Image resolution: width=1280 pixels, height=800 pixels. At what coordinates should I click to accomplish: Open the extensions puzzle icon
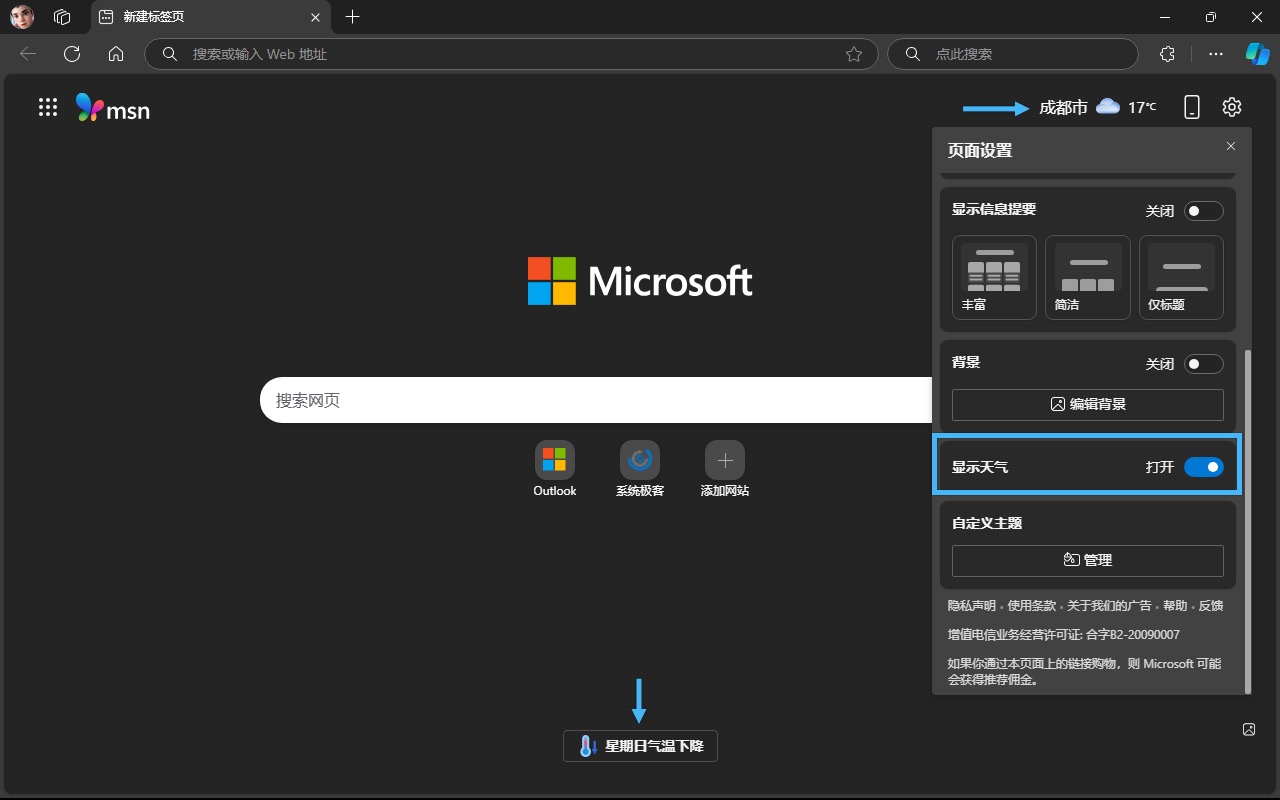1167,54
